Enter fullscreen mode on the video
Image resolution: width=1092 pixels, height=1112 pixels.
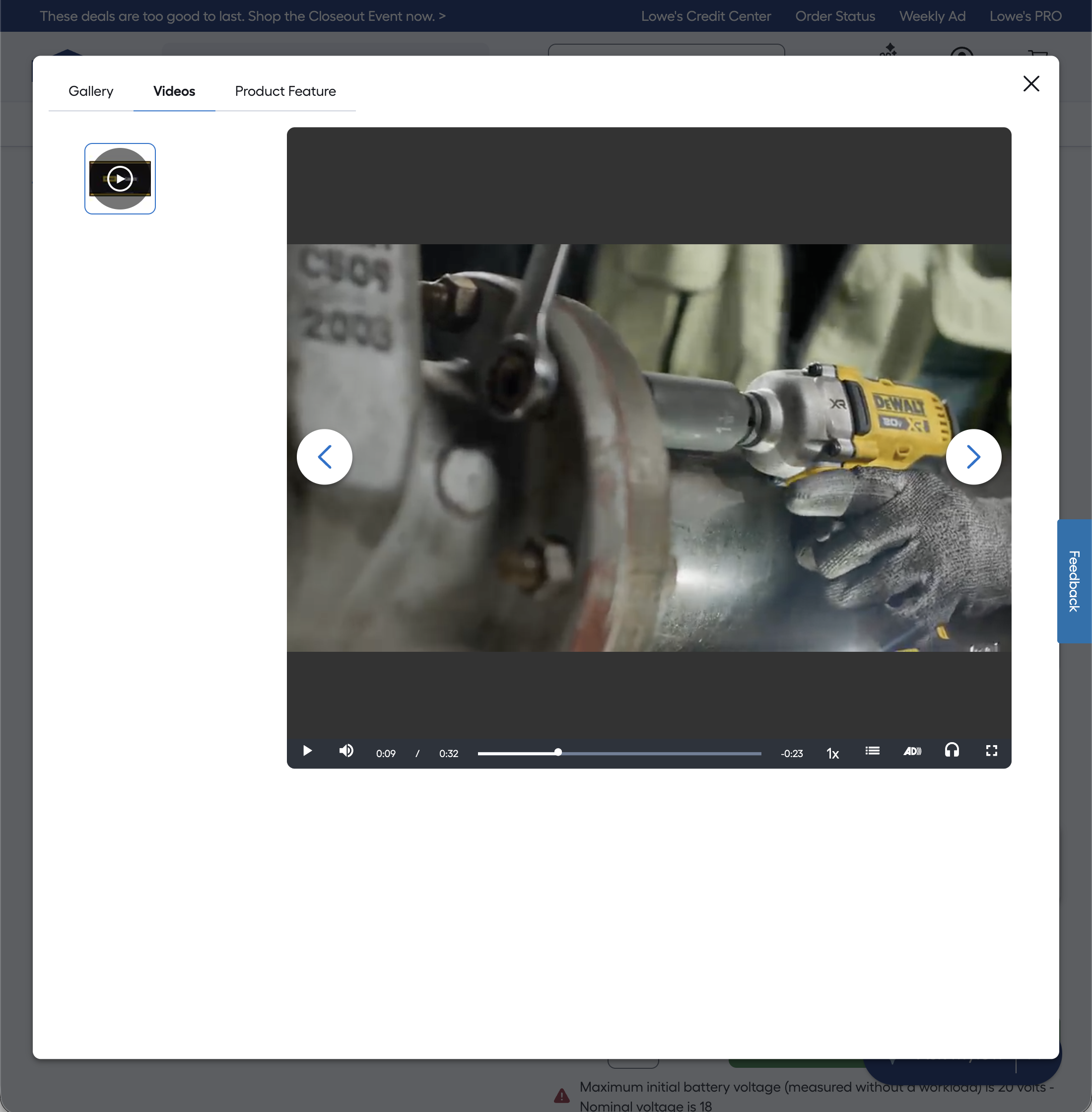992,751
